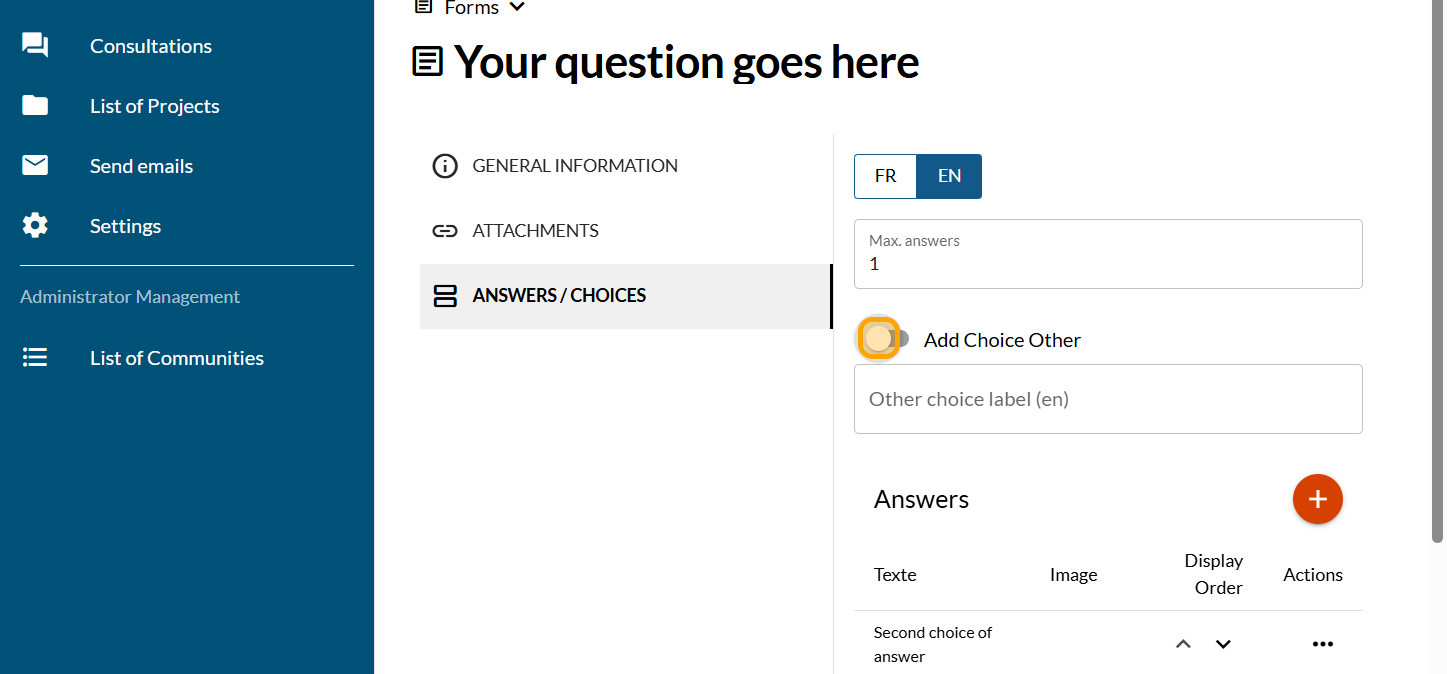
Task: Click the Send emails envelope icon
Action: 35,166
